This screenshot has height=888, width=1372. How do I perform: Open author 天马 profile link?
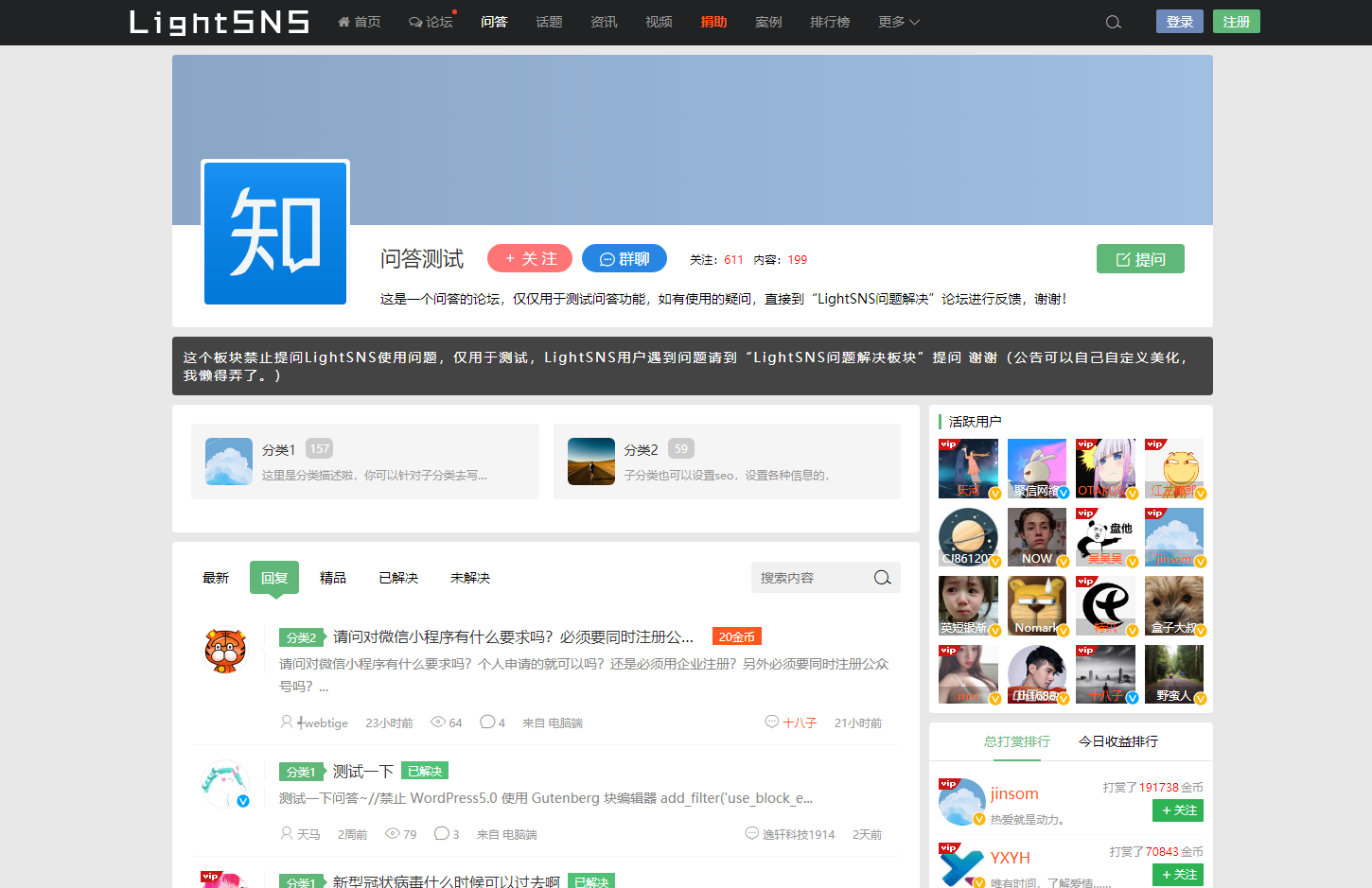(x=308, y=834)
